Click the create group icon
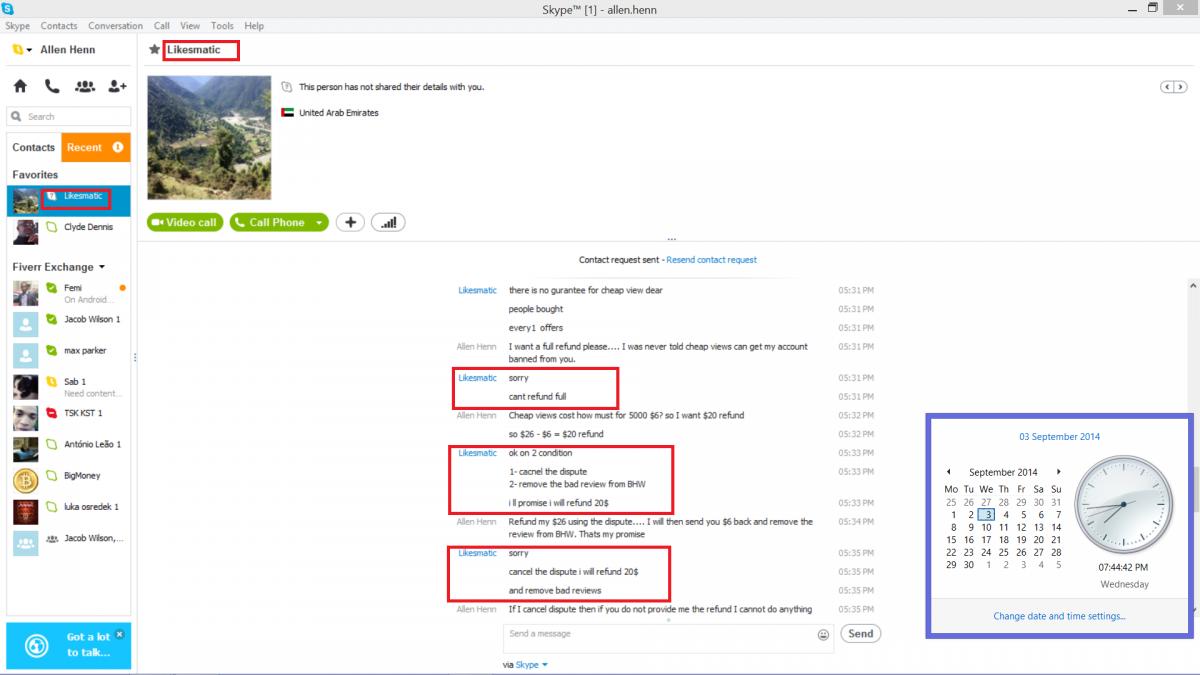 coord(85,87)
